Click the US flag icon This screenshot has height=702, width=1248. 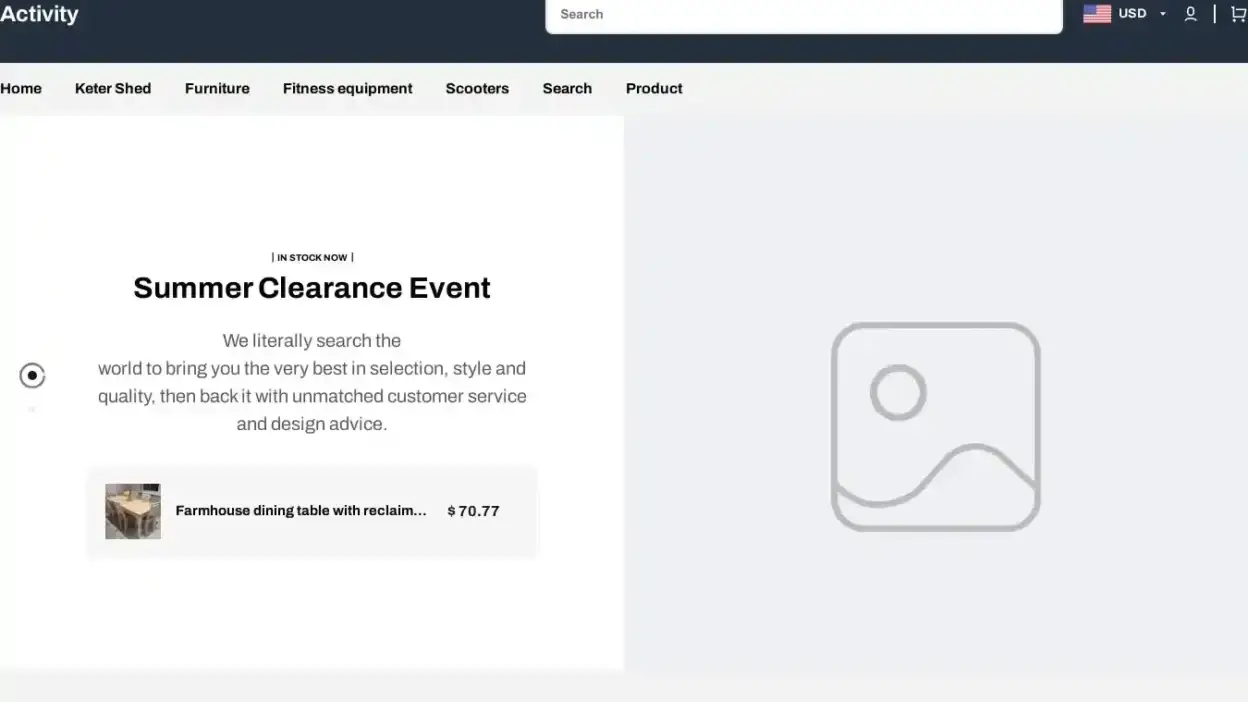(1097, 13)
